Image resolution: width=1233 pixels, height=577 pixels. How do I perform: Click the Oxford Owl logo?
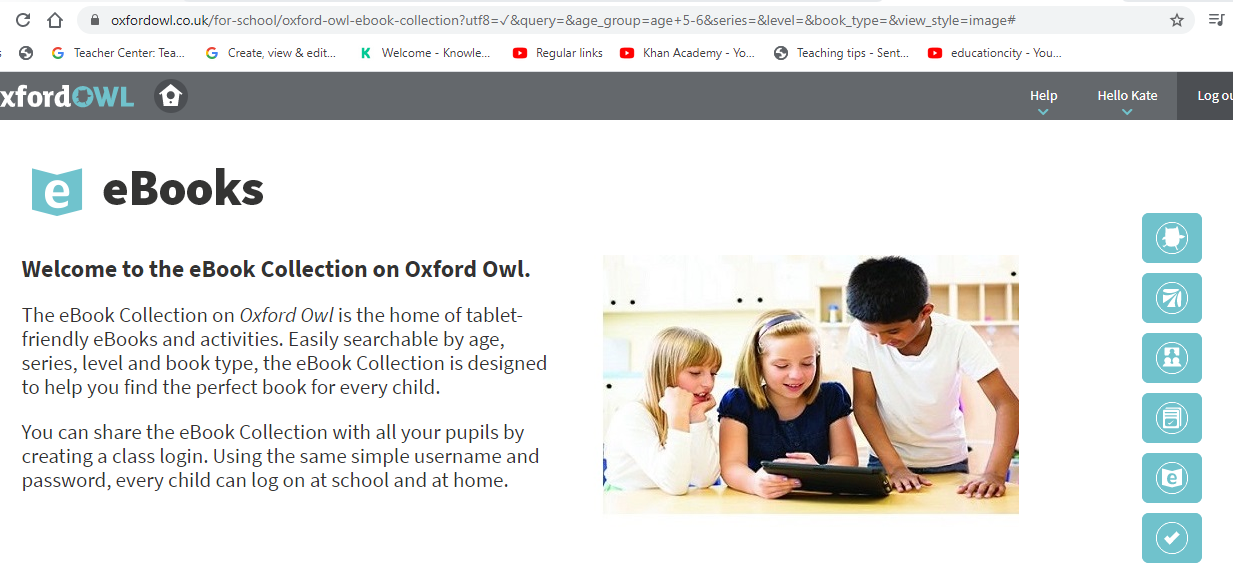67,96
